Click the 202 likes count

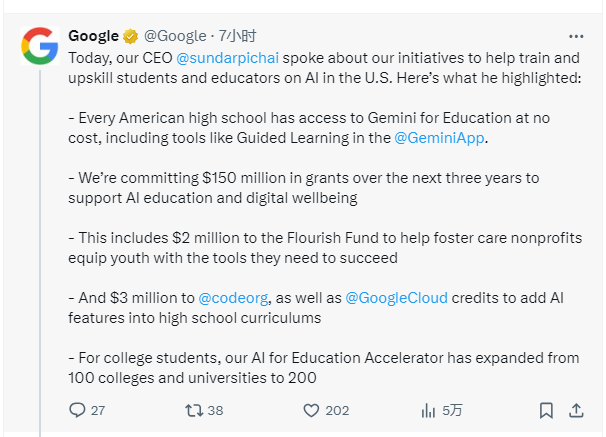point(337,410)
